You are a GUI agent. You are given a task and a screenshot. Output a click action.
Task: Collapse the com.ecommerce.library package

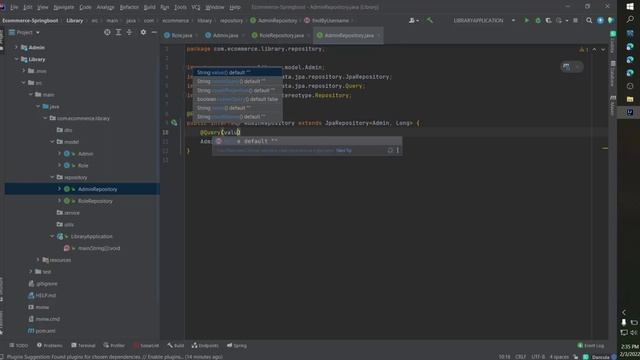coord(45,118)
